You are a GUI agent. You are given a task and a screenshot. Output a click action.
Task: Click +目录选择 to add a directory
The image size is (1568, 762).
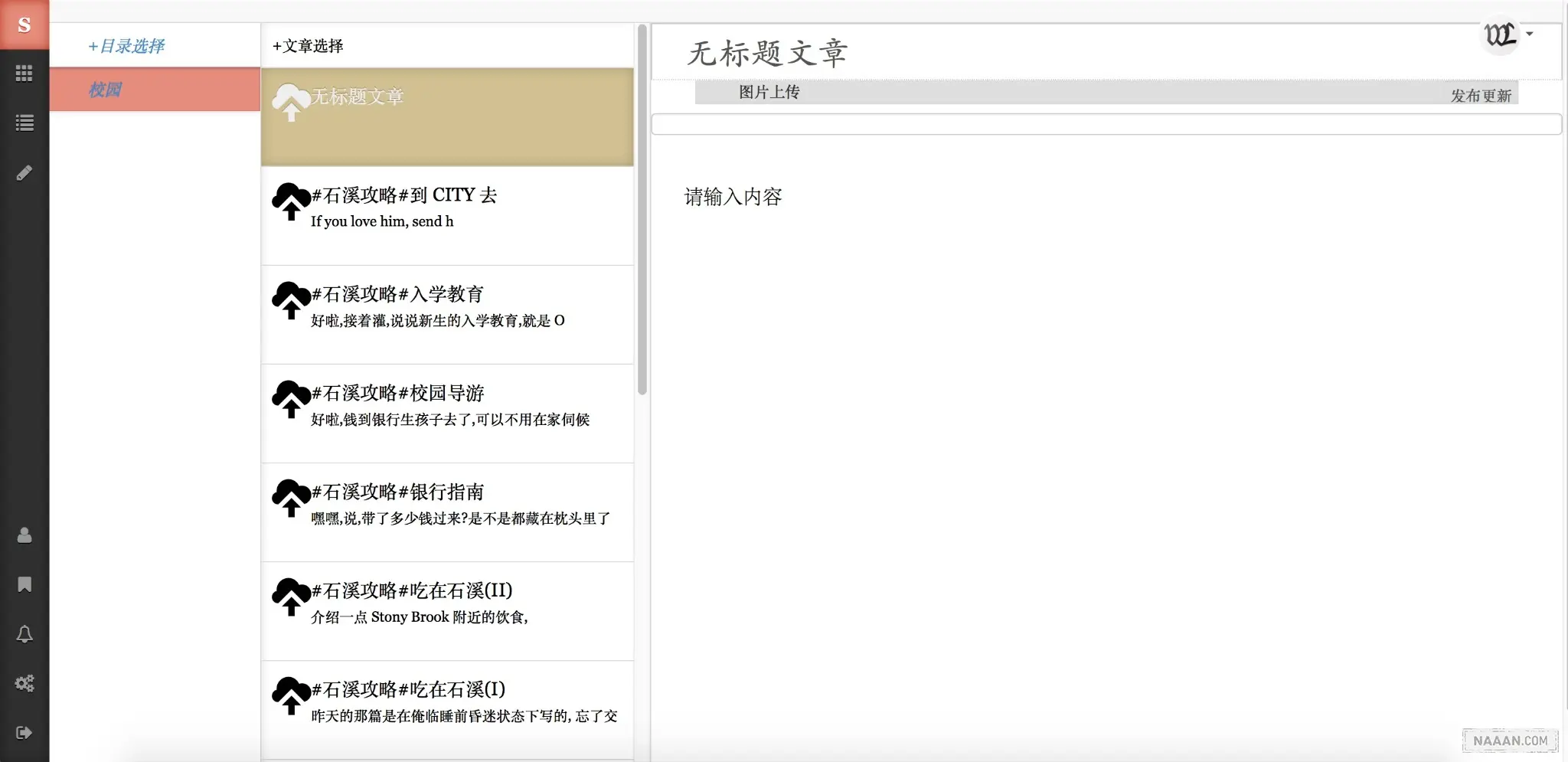[x=126, y=46]
